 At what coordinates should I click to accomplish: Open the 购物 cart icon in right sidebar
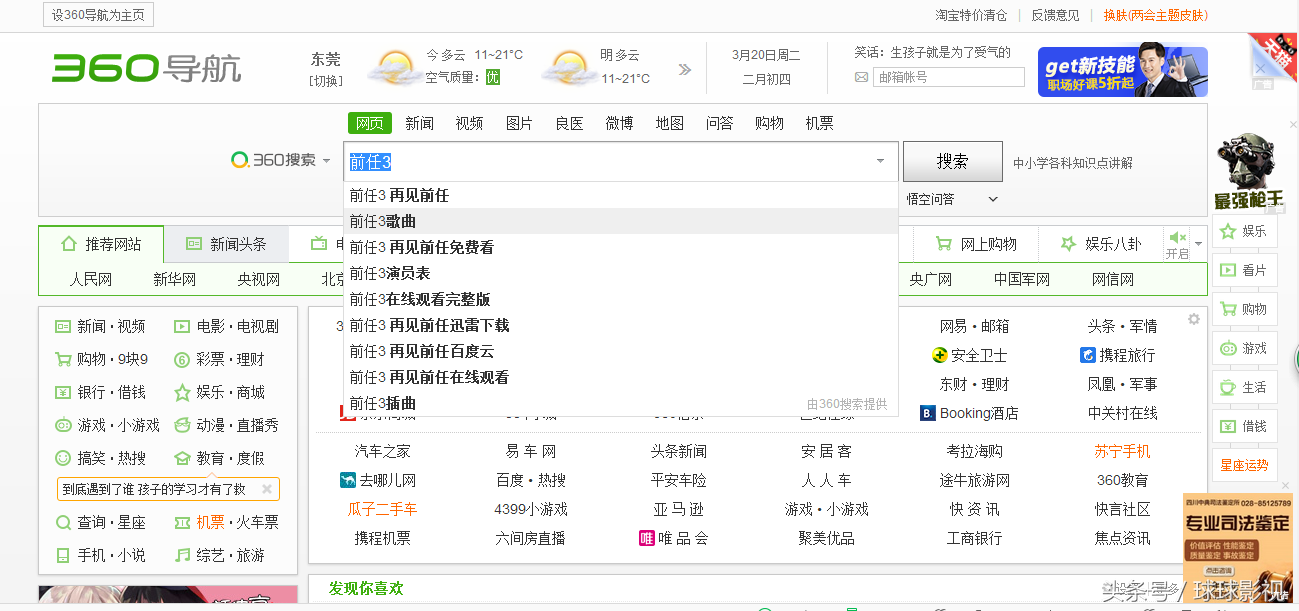(x=1227, y=309)
